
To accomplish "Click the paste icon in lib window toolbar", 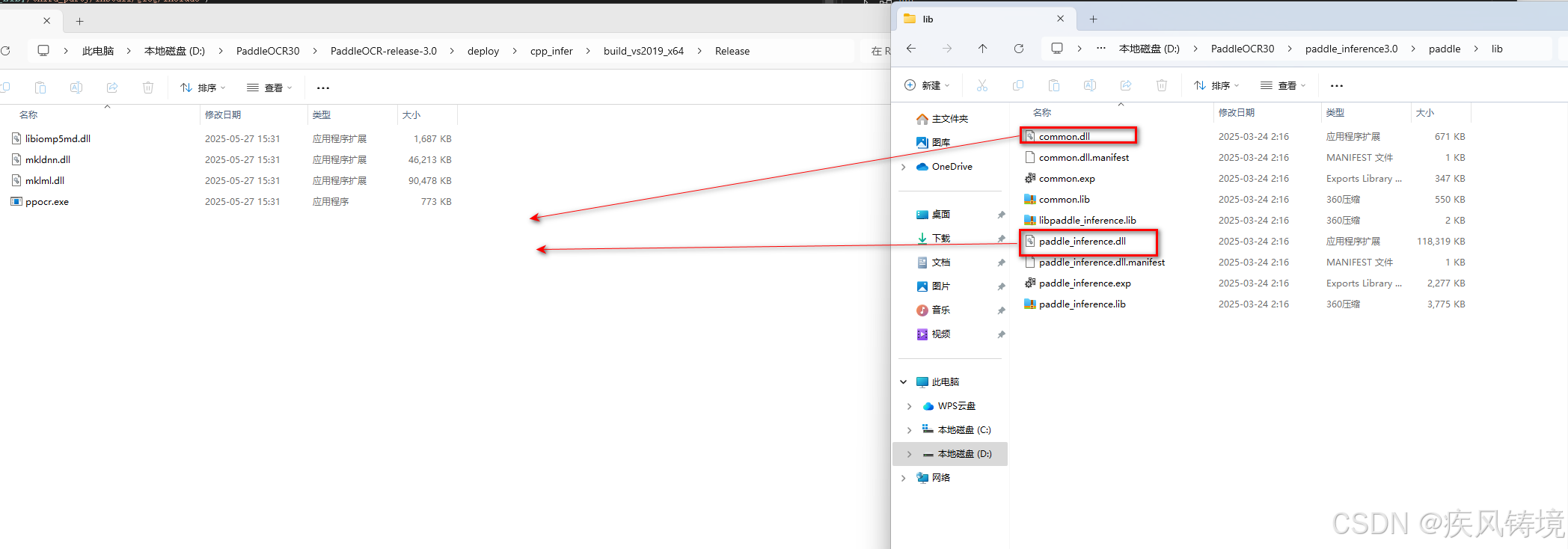I will tap(1053, 86).
